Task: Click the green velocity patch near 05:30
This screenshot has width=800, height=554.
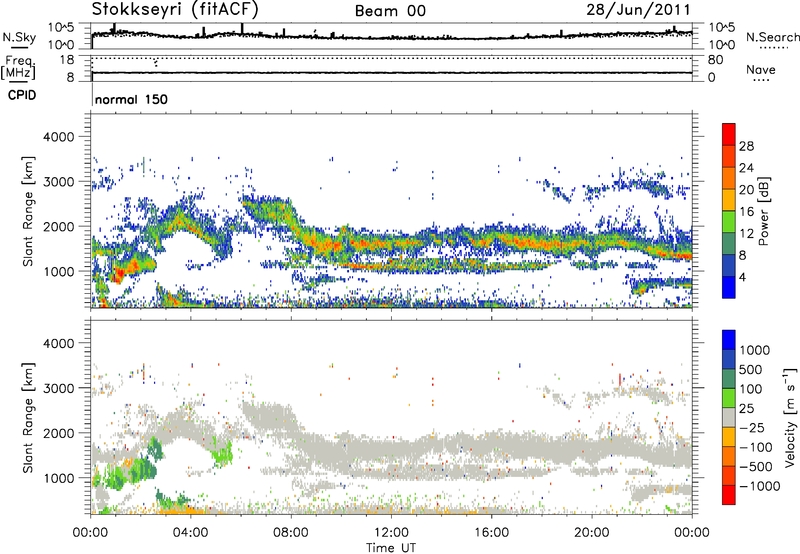Action: click(x=223, y=451)
